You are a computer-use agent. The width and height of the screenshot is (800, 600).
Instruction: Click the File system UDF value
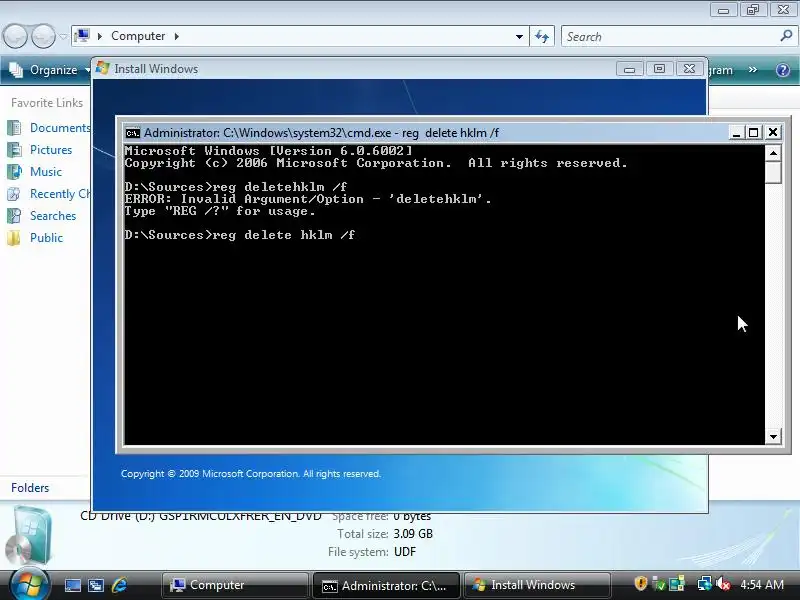click(405, 552)
